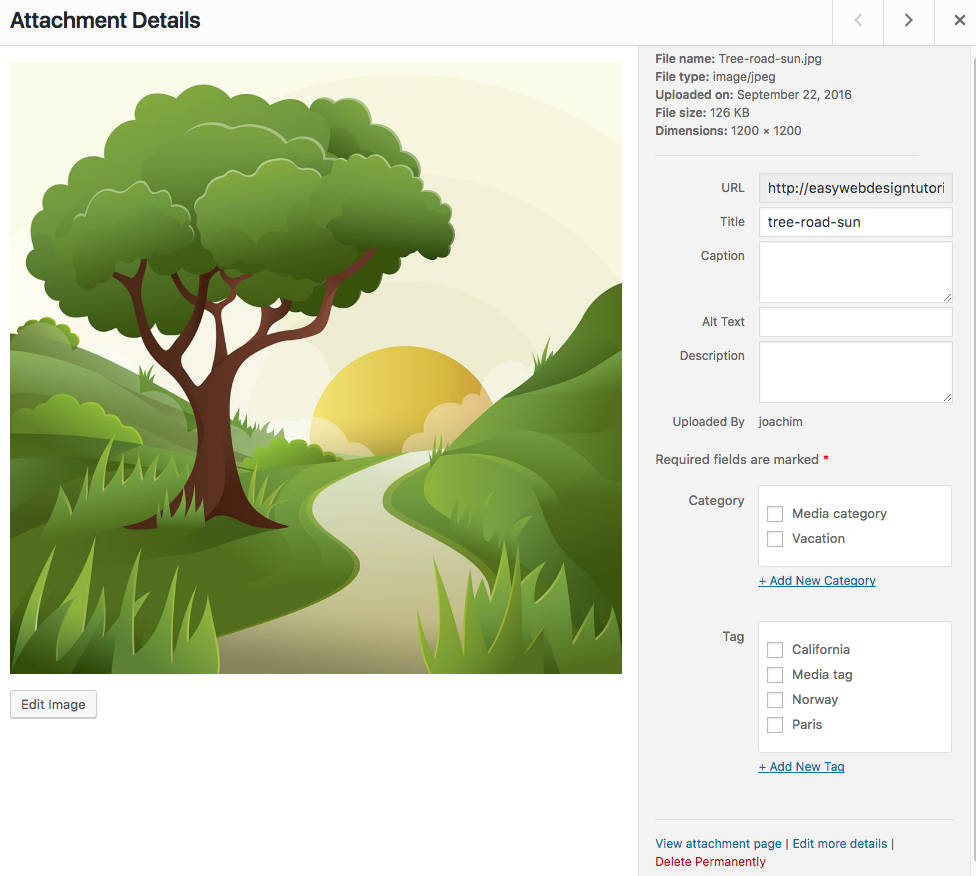This screenshot has width=976, height=876.
Task: Select the Norway tag checkbox
Action: (x=775, y=700)
